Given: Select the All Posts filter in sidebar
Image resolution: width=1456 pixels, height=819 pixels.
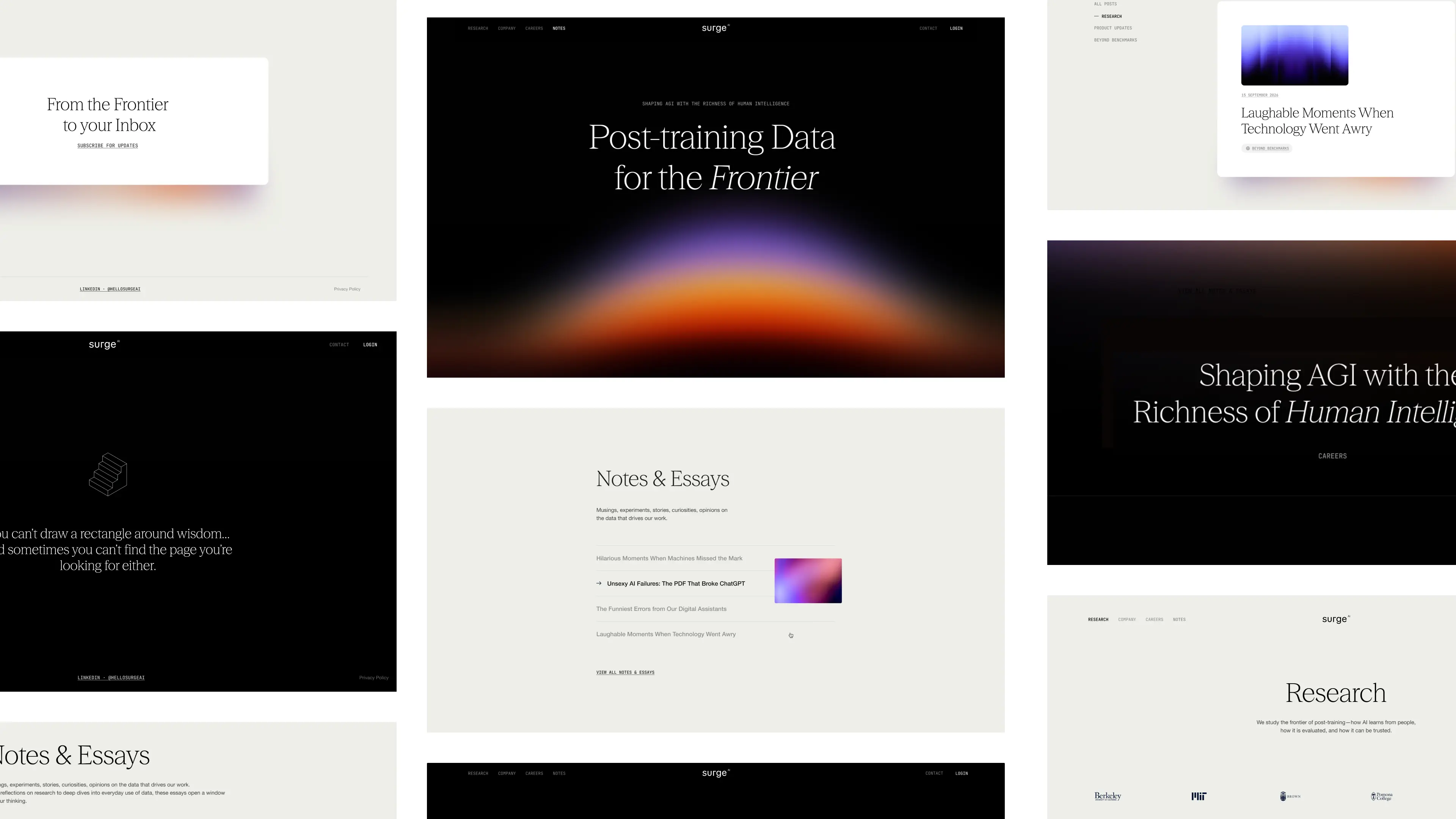Looking at the screenshot, I should (x=1105, y=4).
